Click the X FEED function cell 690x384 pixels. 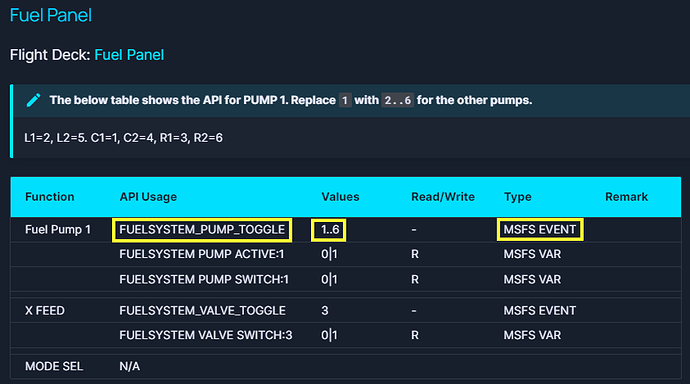click(x=45, y=311)
